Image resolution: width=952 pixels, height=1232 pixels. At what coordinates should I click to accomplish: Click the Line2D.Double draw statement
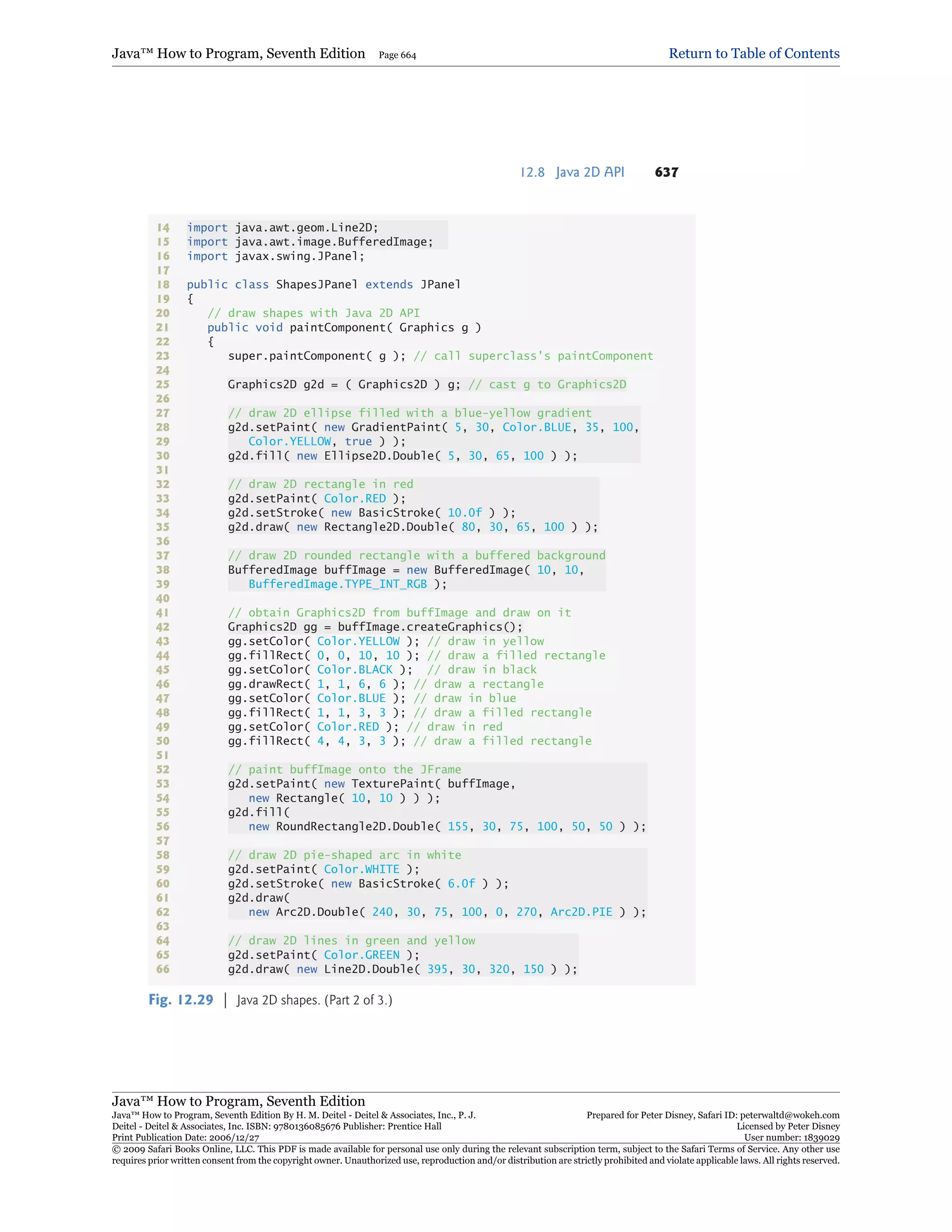(x=402, y=969)
